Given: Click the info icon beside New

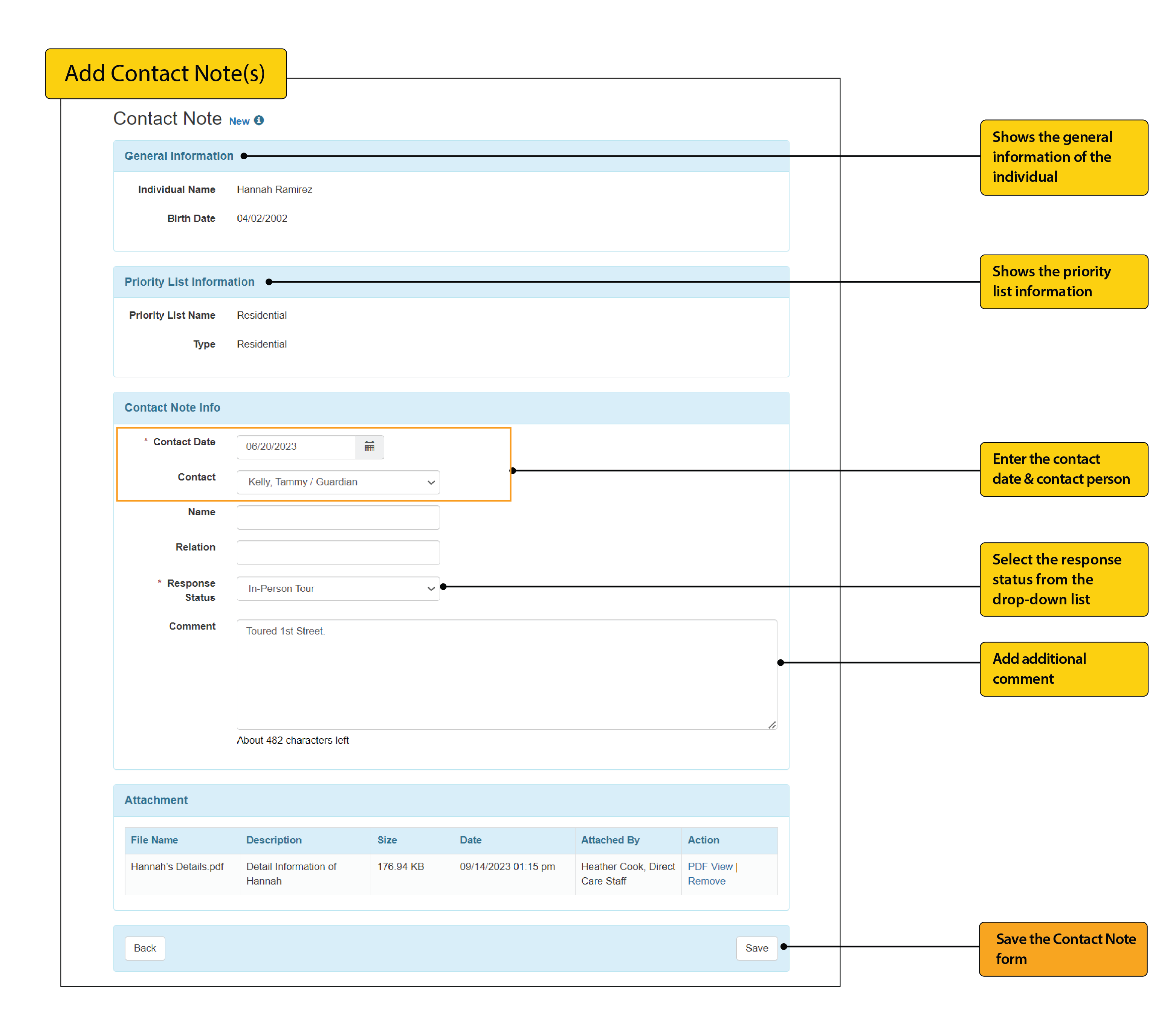Looking at the screenshot, I should (259, 120).
